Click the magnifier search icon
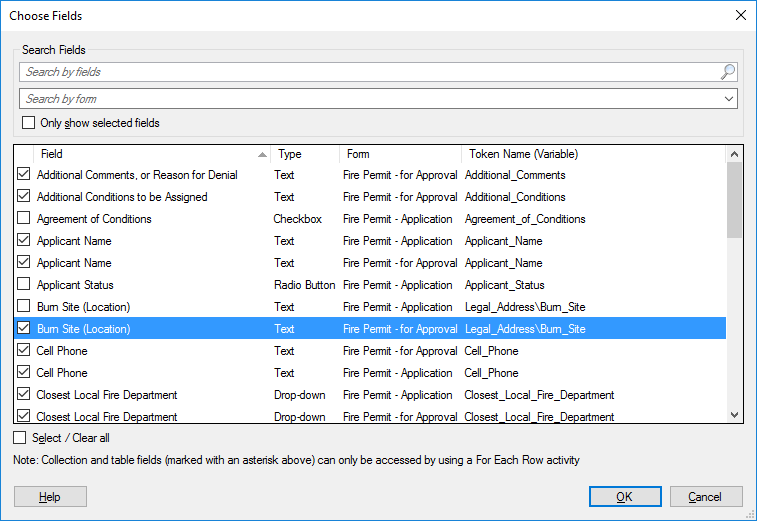The image size is (757, 521). click(728, 72)
